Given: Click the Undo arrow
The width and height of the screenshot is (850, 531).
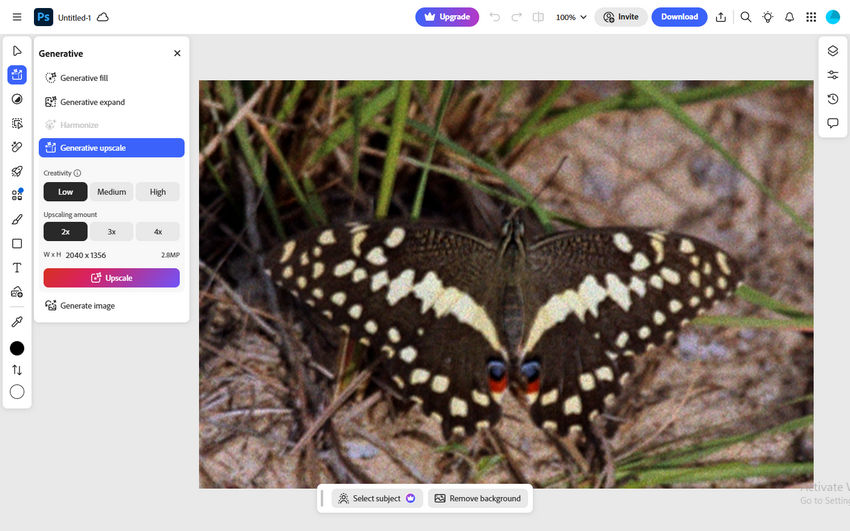Looking at the screenshot, I should [x=494, y=17].
